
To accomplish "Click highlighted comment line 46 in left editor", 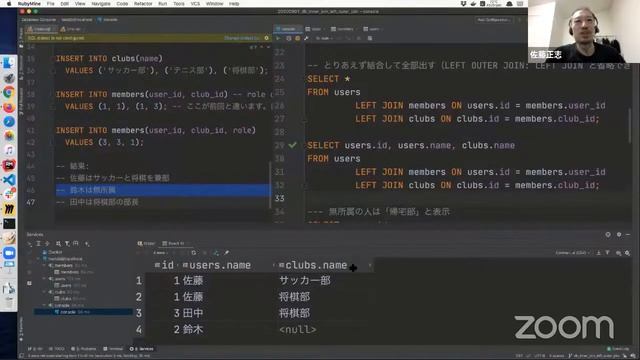I will (163, 190).
